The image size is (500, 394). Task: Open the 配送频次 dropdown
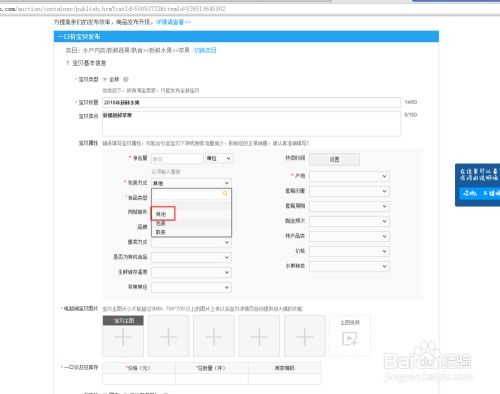(349, 221)
